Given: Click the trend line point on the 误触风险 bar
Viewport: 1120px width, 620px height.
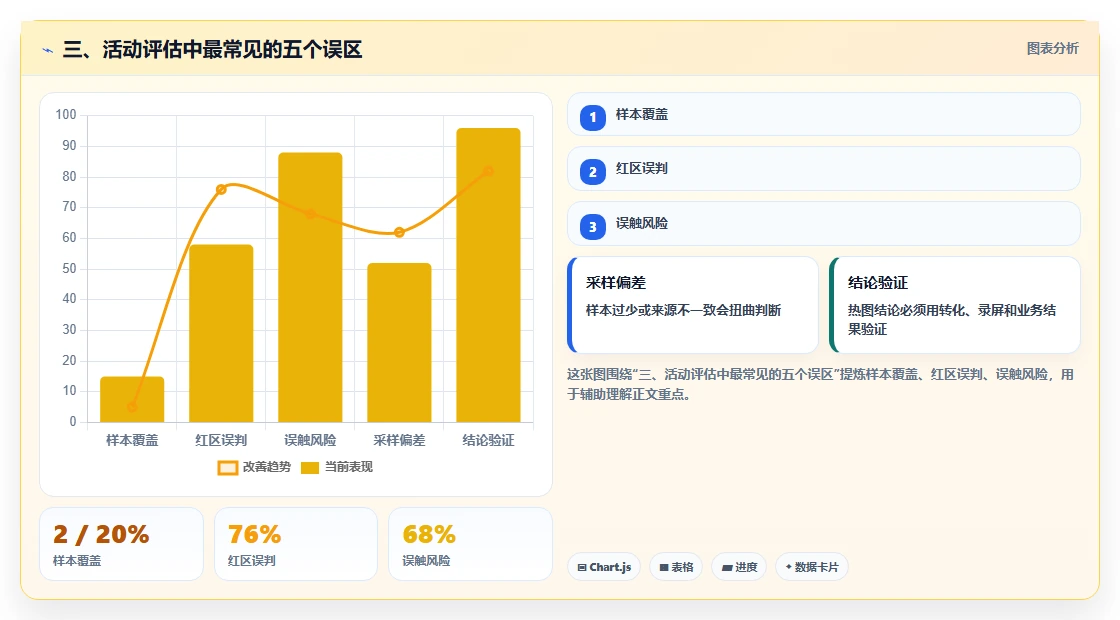Looking at the screenshot, I should pyautogui.click(x=310, y=214).
